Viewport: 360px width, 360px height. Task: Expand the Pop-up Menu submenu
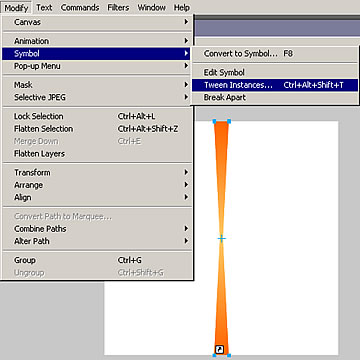(x=96, y=66)
